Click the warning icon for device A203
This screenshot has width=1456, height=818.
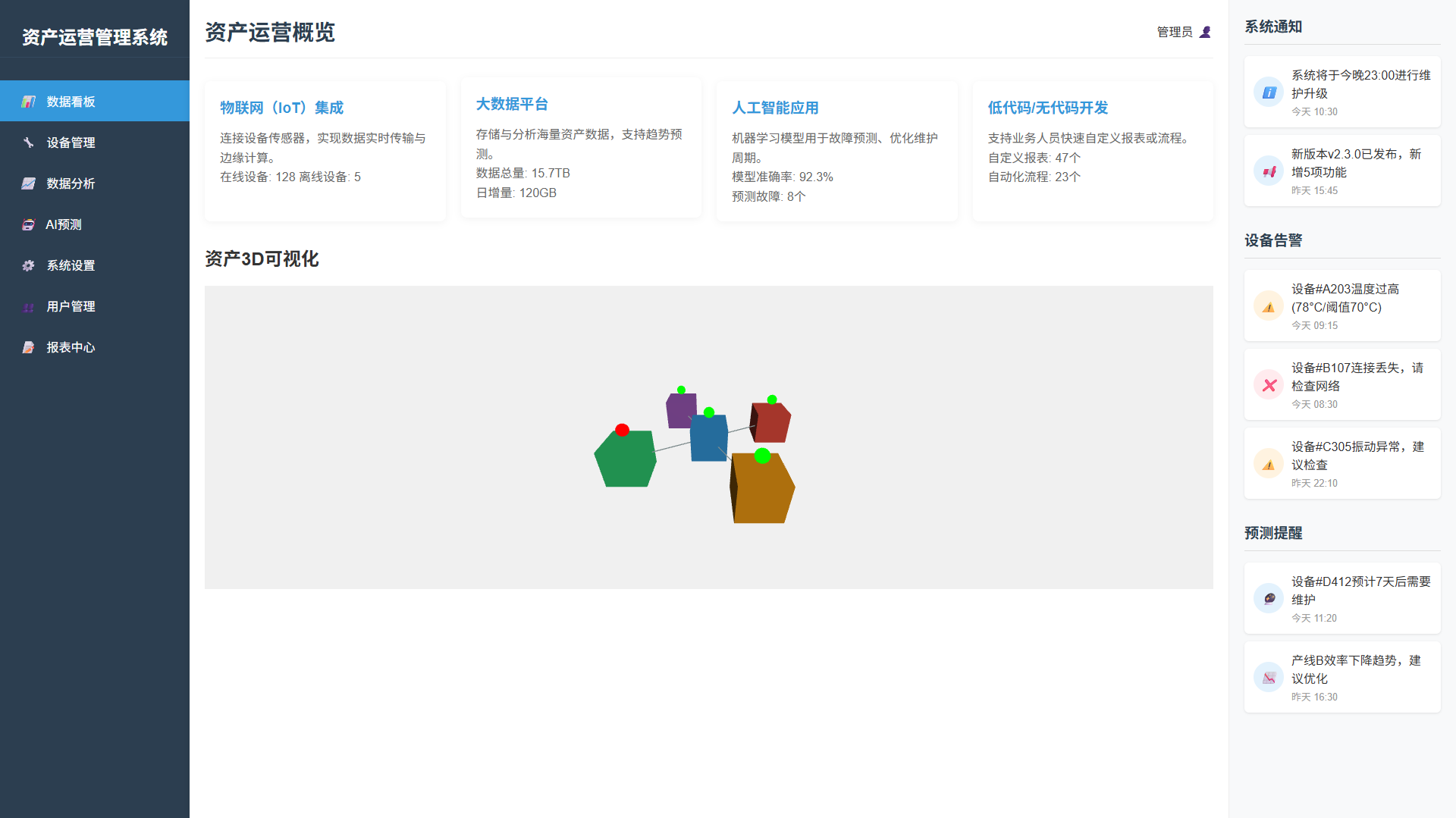click(x=1268, y=306)
